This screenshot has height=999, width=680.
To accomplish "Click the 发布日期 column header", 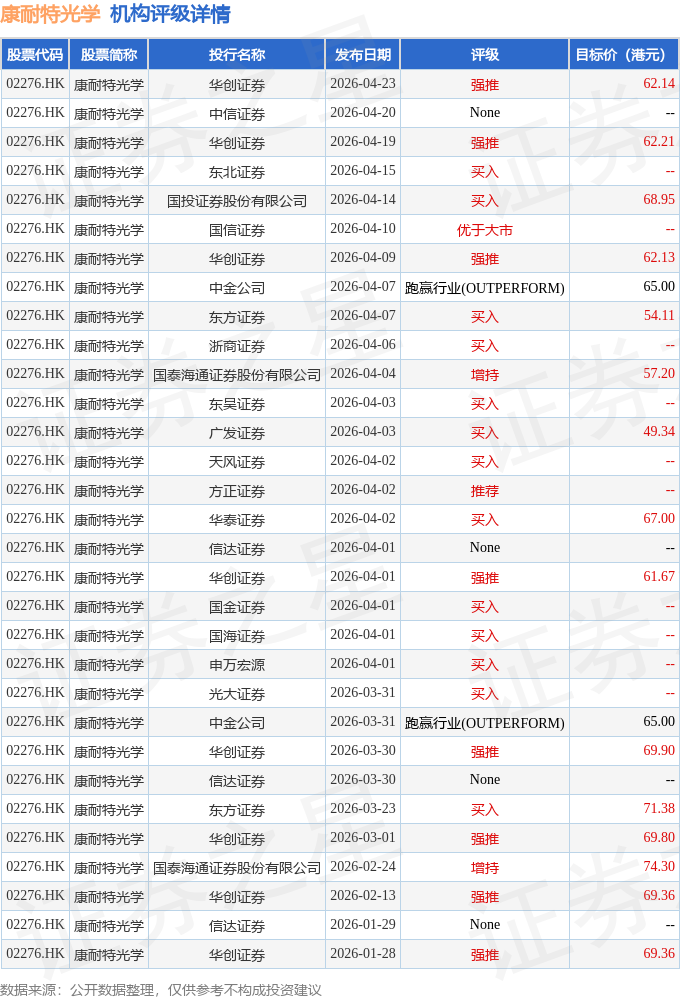I will pyautogui.click(x=363, y=55).
